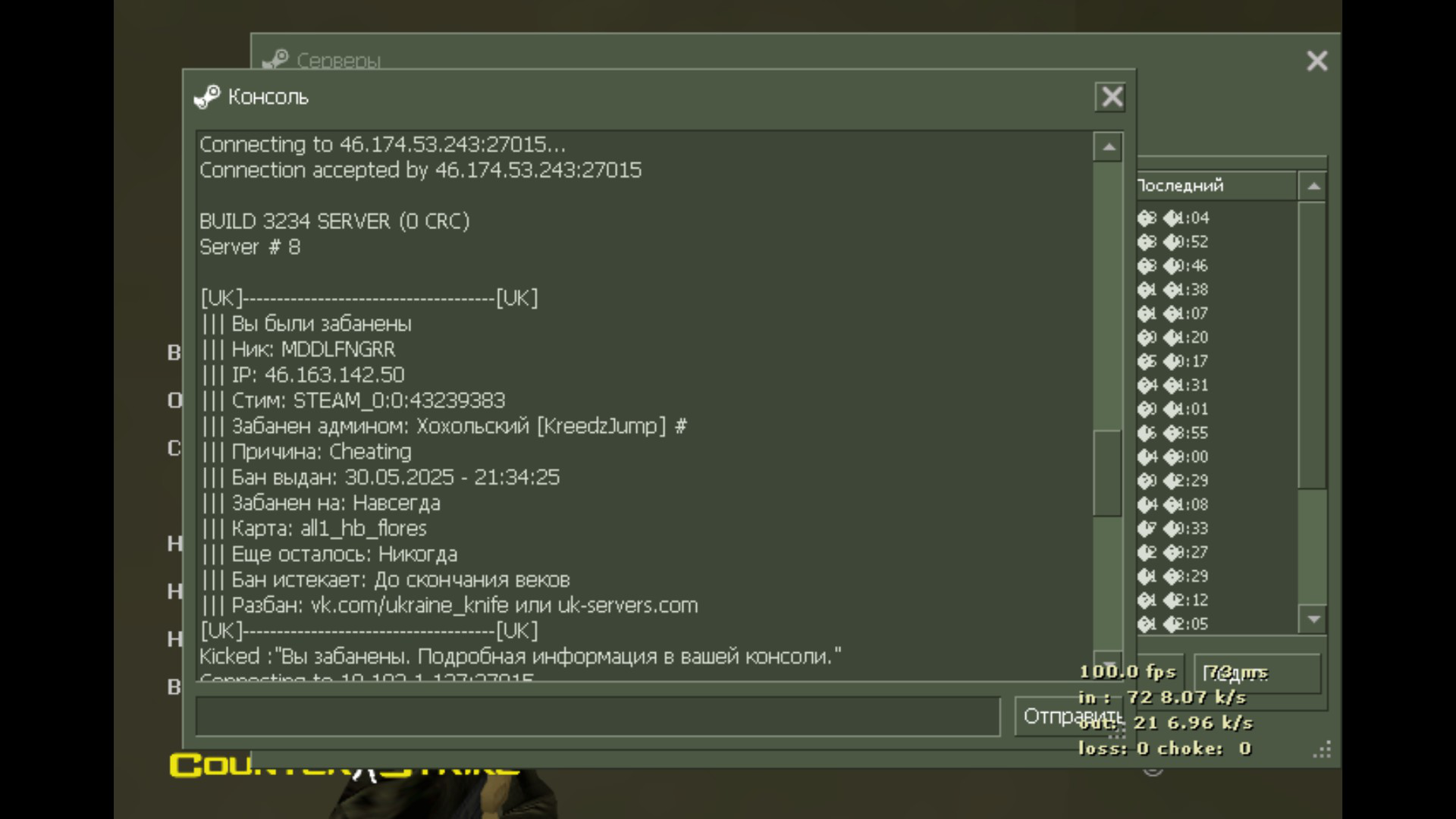Click the server list scrollbar thumb
The height and width of the screenshot is (819, 1456).
(x=1313, y=345)
